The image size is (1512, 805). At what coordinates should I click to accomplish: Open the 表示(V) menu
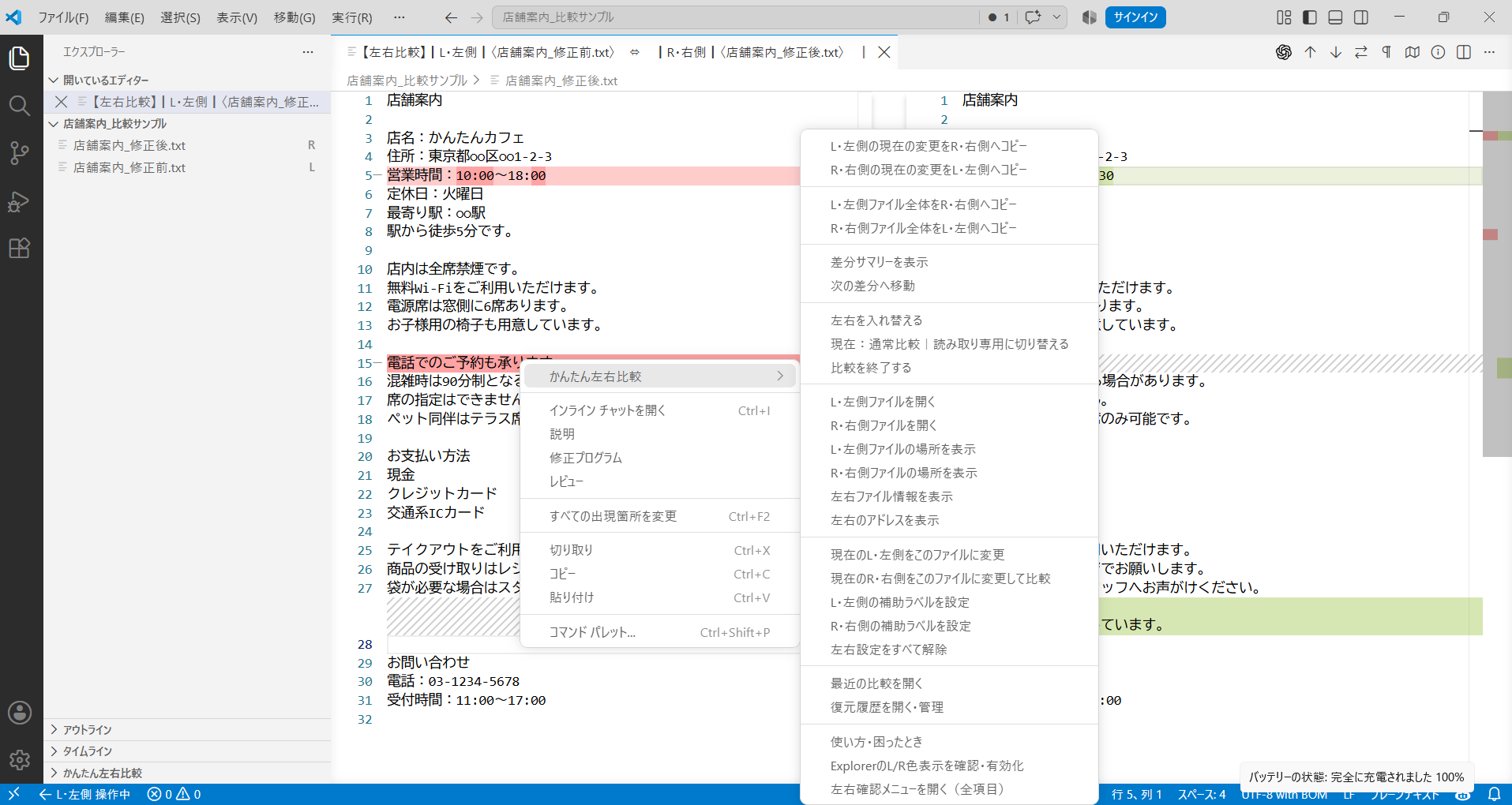[x=237, y=17]
